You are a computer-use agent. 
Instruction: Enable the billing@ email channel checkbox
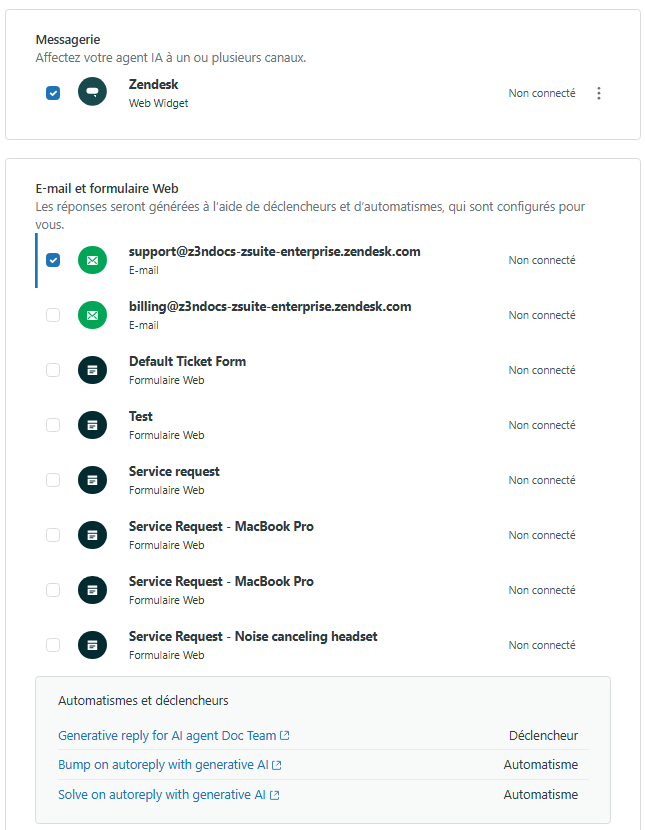(x=53, y=315)
